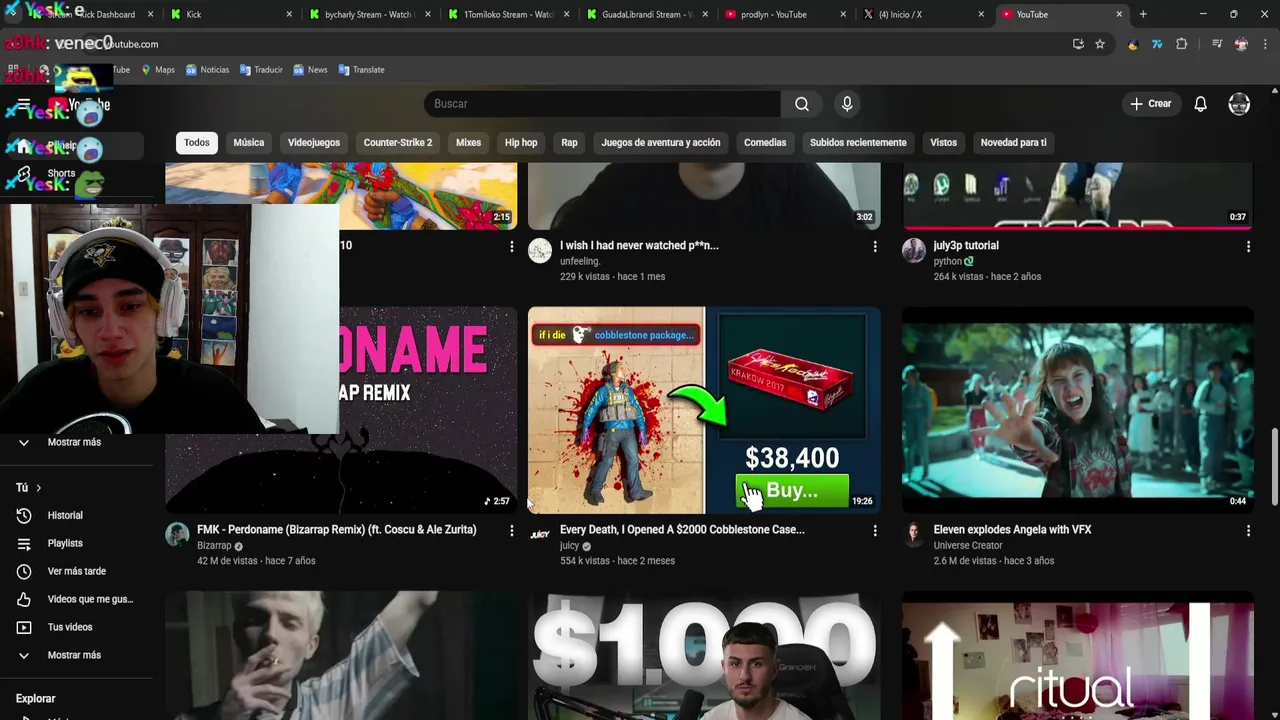The image size is (1280, 720).
Task: Open the july3p tutorial title link
Action: [x=966, y=246]
